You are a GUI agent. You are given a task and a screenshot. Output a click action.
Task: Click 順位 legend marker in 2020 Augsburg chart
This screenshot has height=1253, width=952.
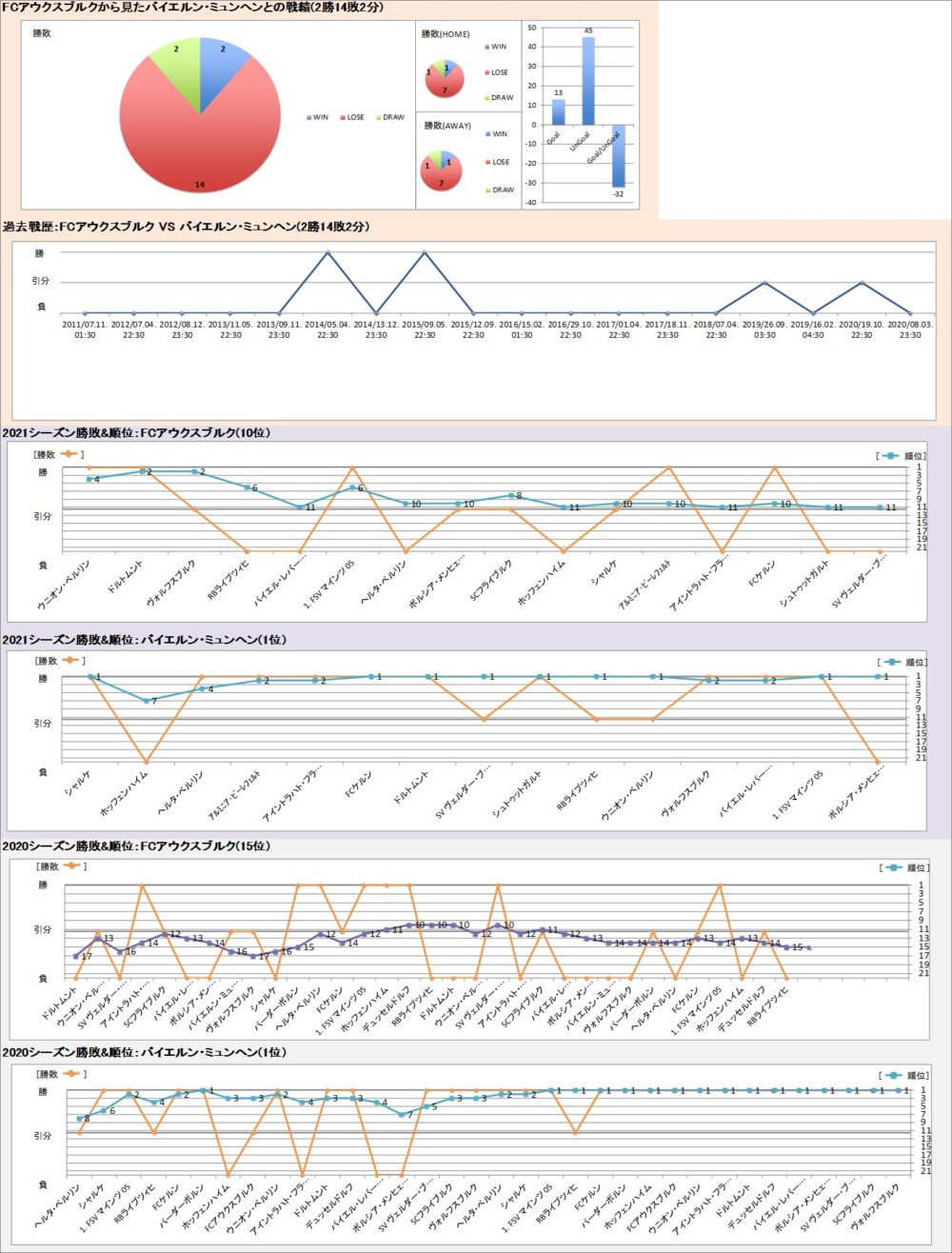[x=890, y=867]
